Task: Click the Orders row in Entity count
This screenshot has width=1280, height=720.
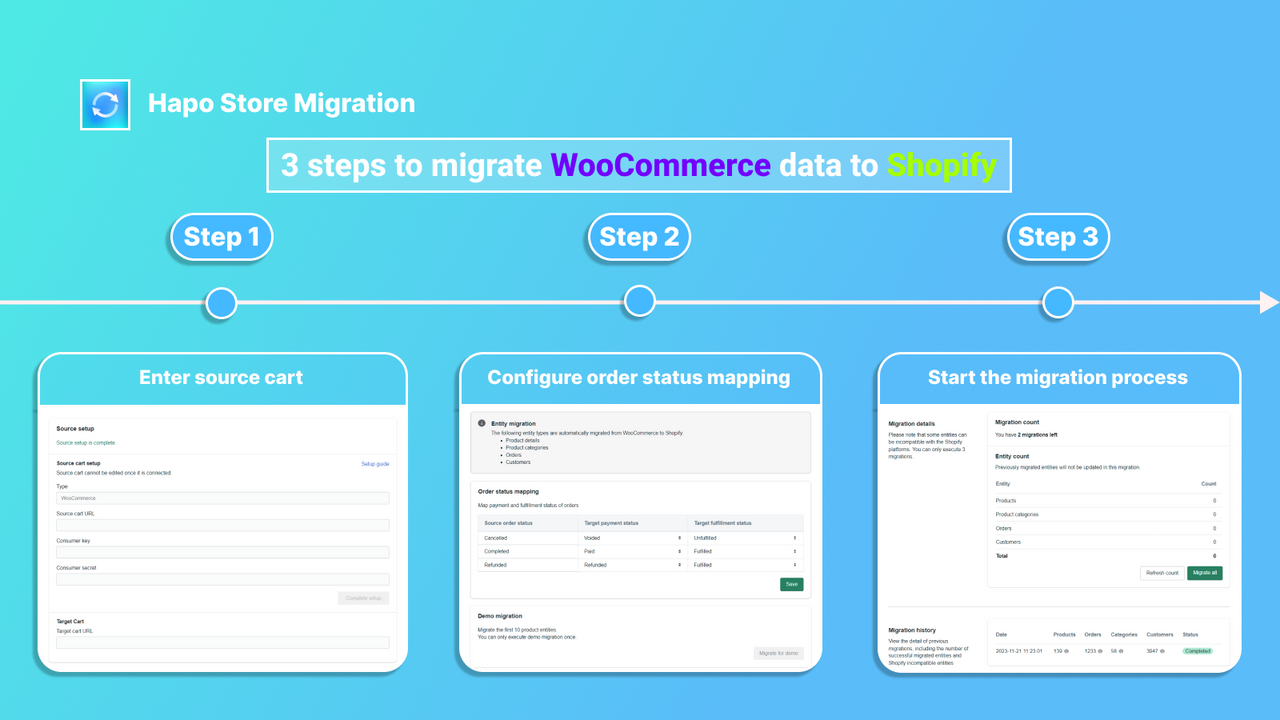Action: pyautogui.click(x=1108, y=528)
